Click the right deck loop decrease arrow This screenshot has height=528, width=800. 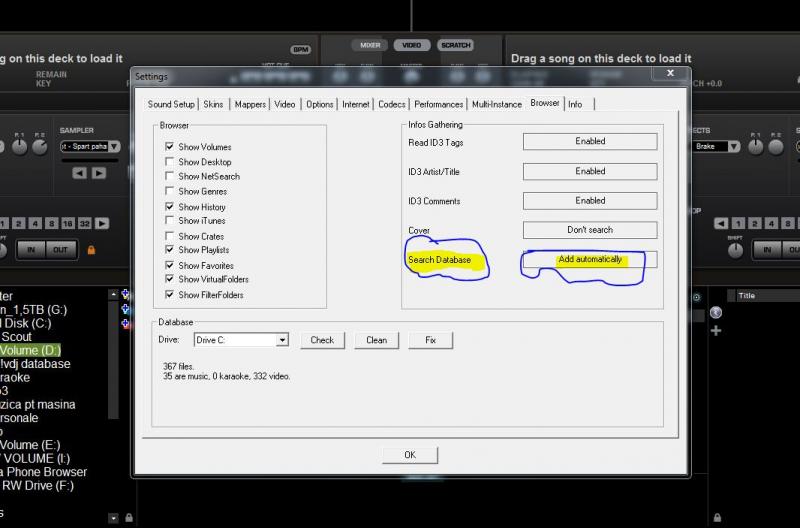(721, 223)
